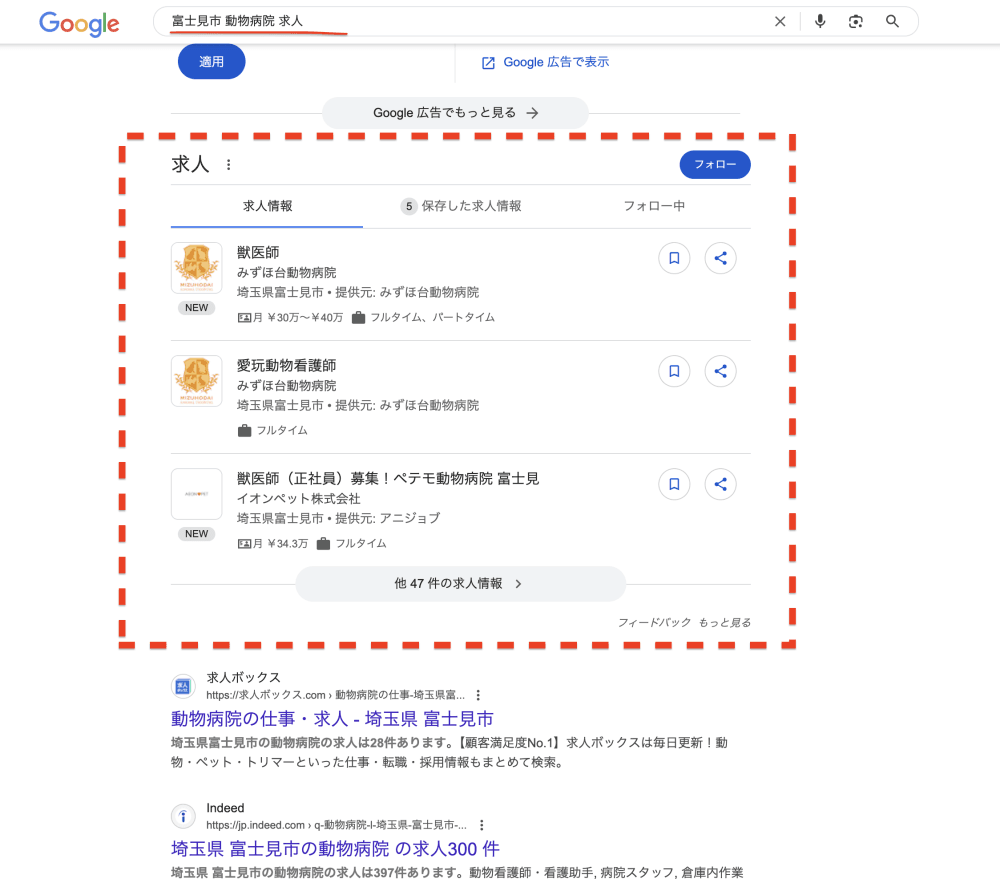Open the 動物病院の仕事・求人 link
This screenshot has width=1000, height=883.
click(329, 720)
